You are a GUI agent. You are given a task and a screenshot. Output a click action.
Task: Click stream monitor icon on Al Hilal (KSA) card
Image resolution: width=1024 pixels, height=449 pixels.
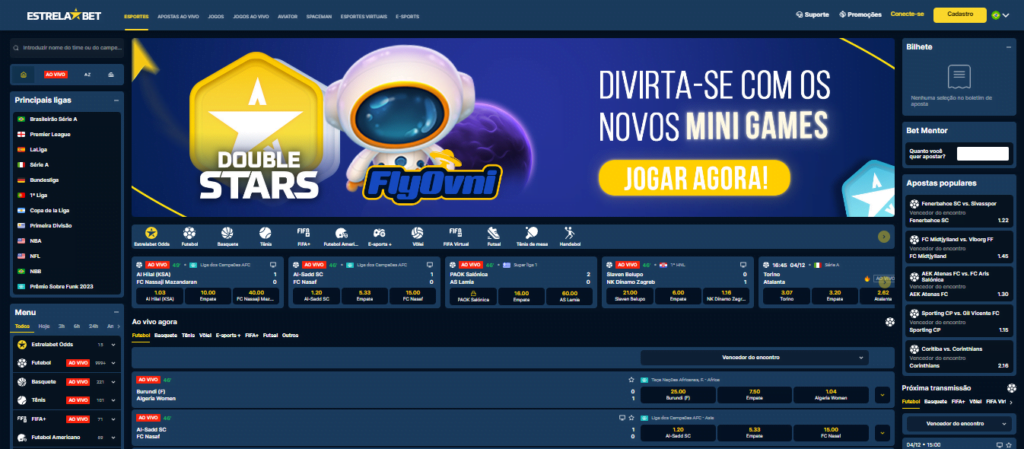(x=273, y=264)
